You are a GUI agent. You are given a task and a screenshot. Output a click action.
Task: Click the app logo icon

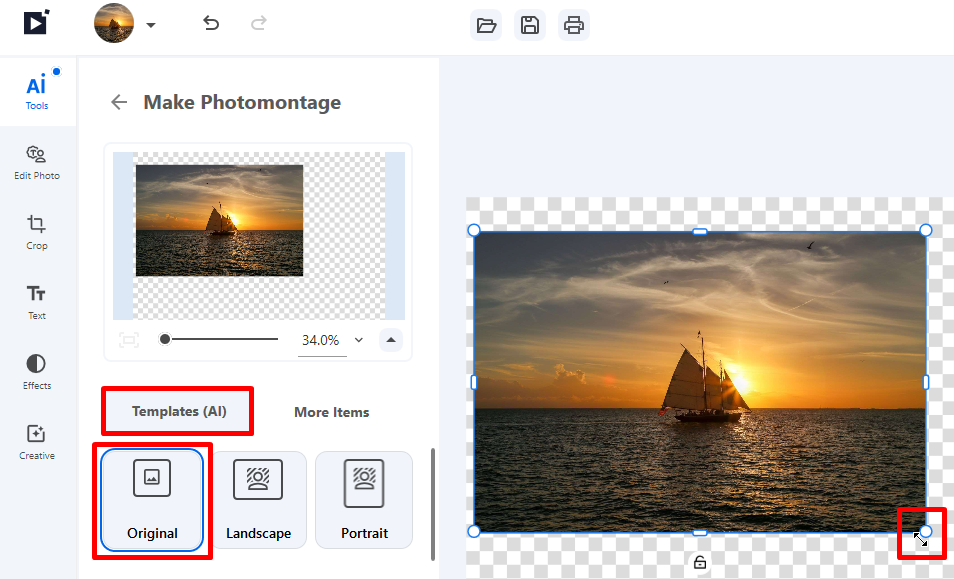tap(37, 23)
